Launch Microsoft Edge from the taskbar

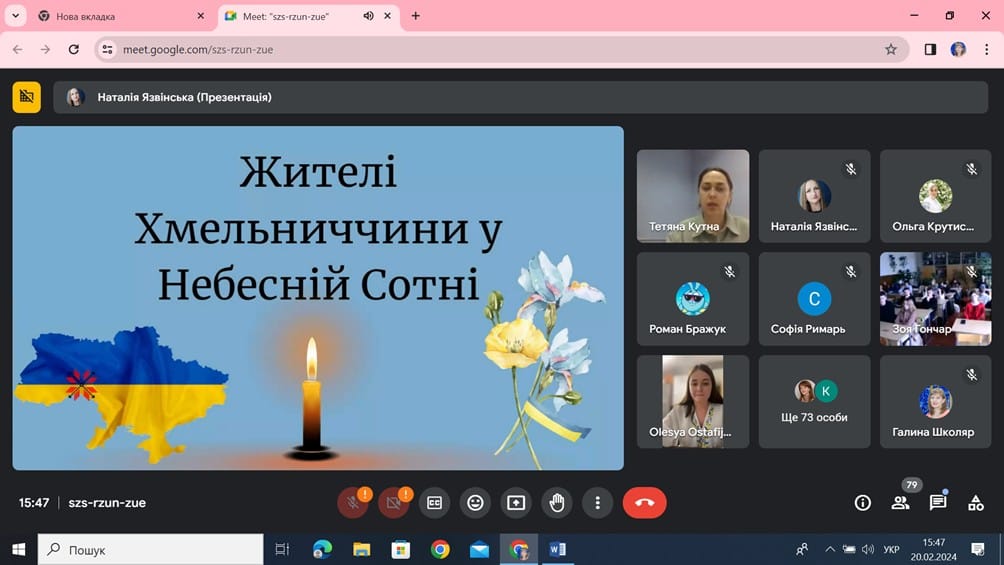pos(322,550)
